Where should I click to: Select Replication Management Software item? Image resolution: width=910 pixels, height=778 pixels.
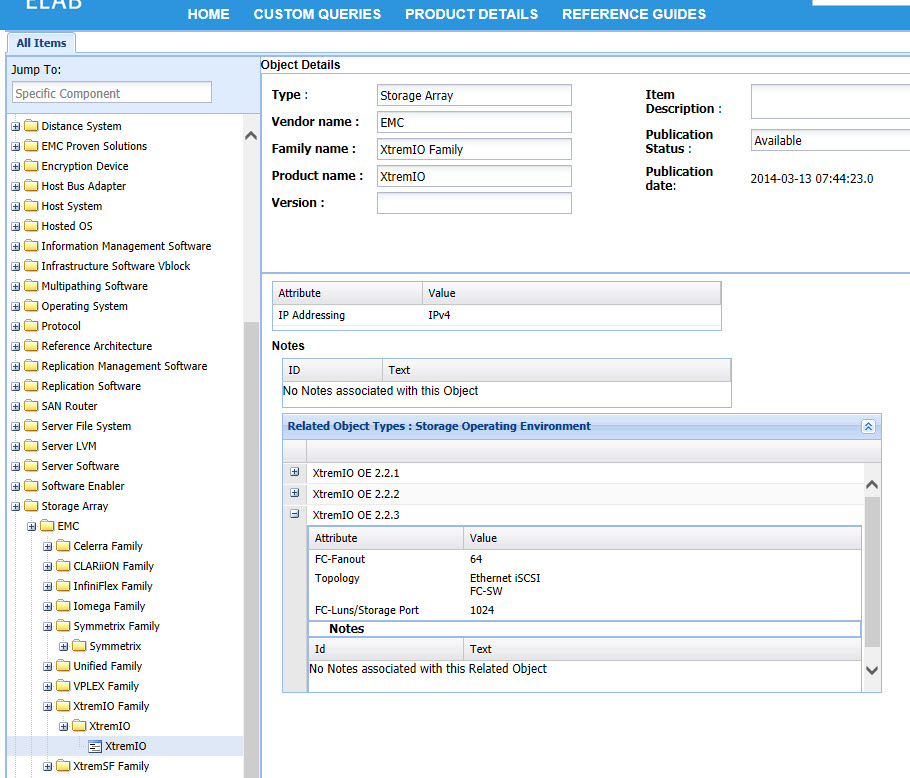(x=124, y=366)
